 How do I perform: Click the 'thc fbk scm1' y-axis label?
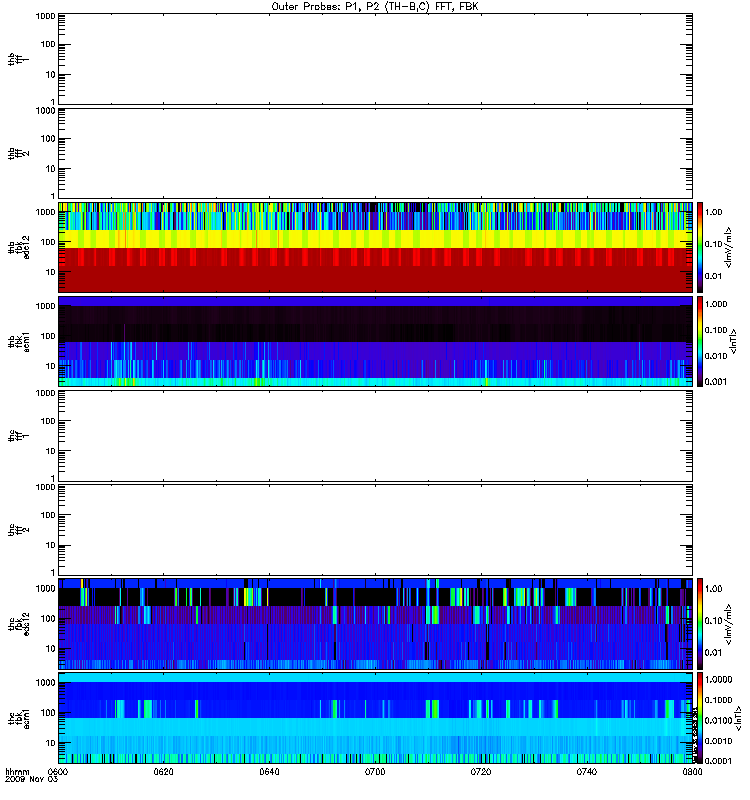click(18, 718)
